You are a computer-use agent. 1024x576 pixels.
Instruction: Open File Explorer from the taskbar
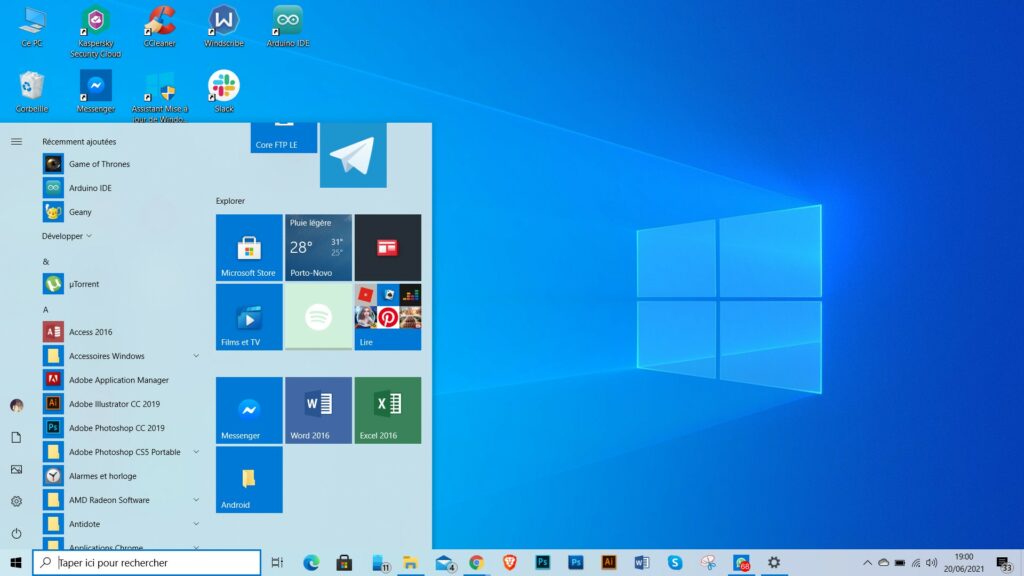pos(410,562)
